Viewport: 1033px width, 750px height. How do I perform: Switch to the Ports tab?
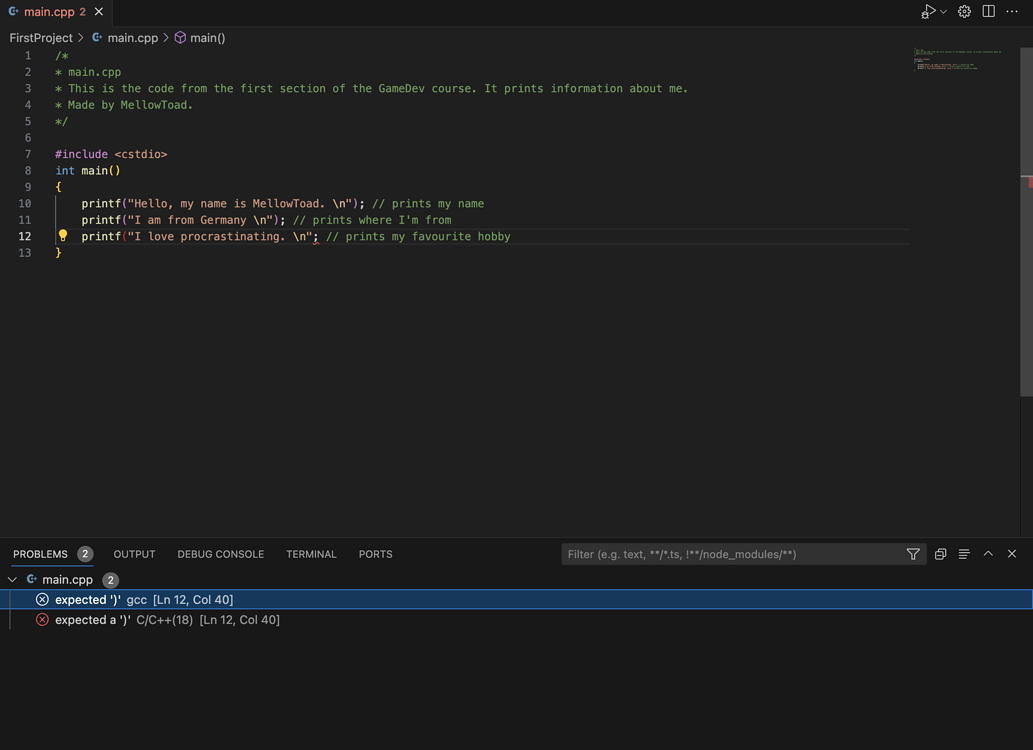pos(376,554)
